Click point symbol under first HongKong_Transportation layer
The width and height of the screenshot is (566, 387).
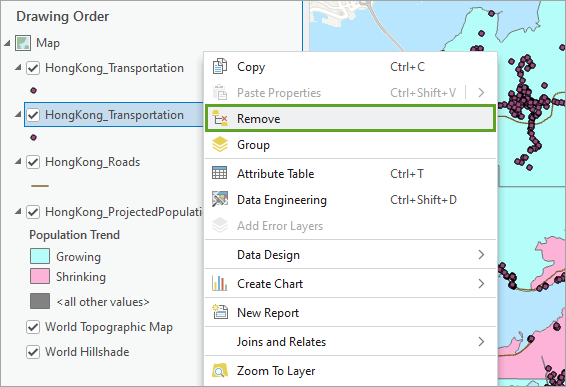[34, 90]
